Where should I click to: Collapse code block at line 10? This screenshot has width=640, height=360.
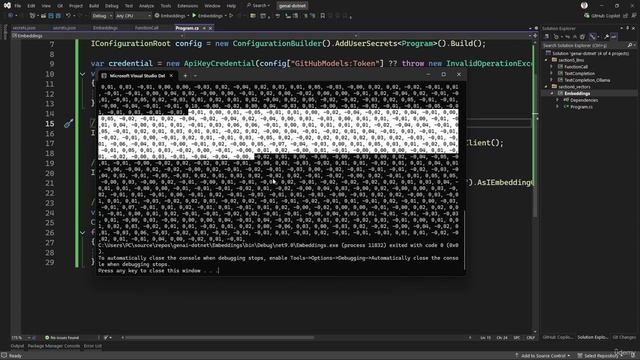[82, 74]
